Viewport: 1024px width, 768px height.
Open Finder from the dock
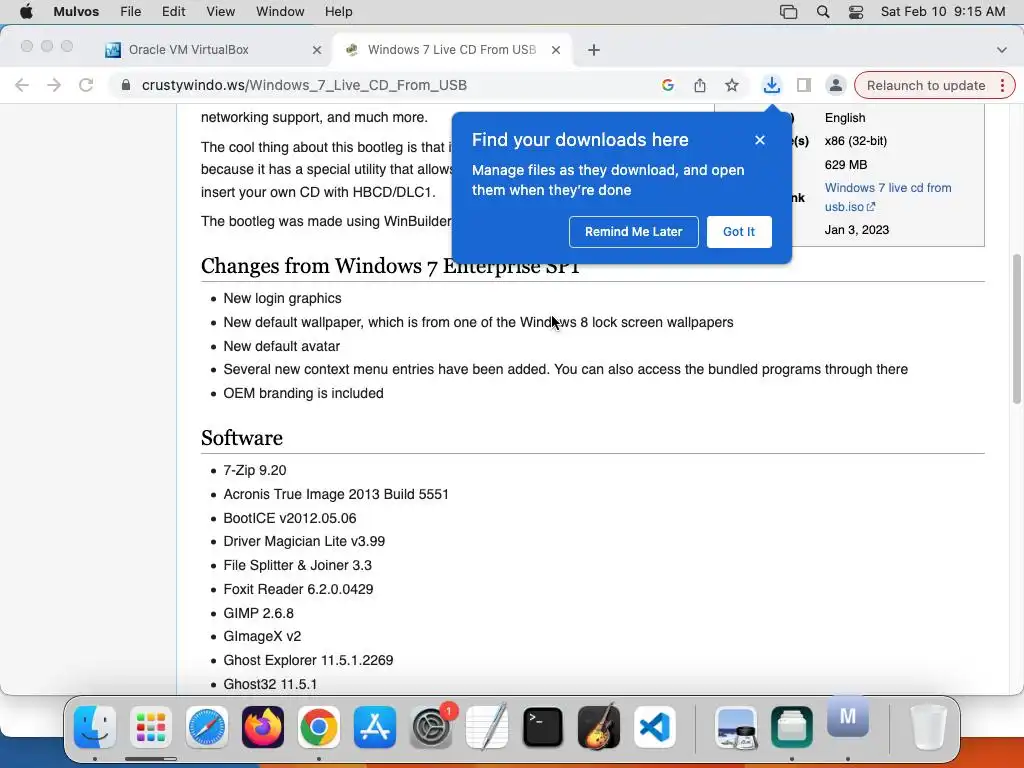tap(95, 727)
